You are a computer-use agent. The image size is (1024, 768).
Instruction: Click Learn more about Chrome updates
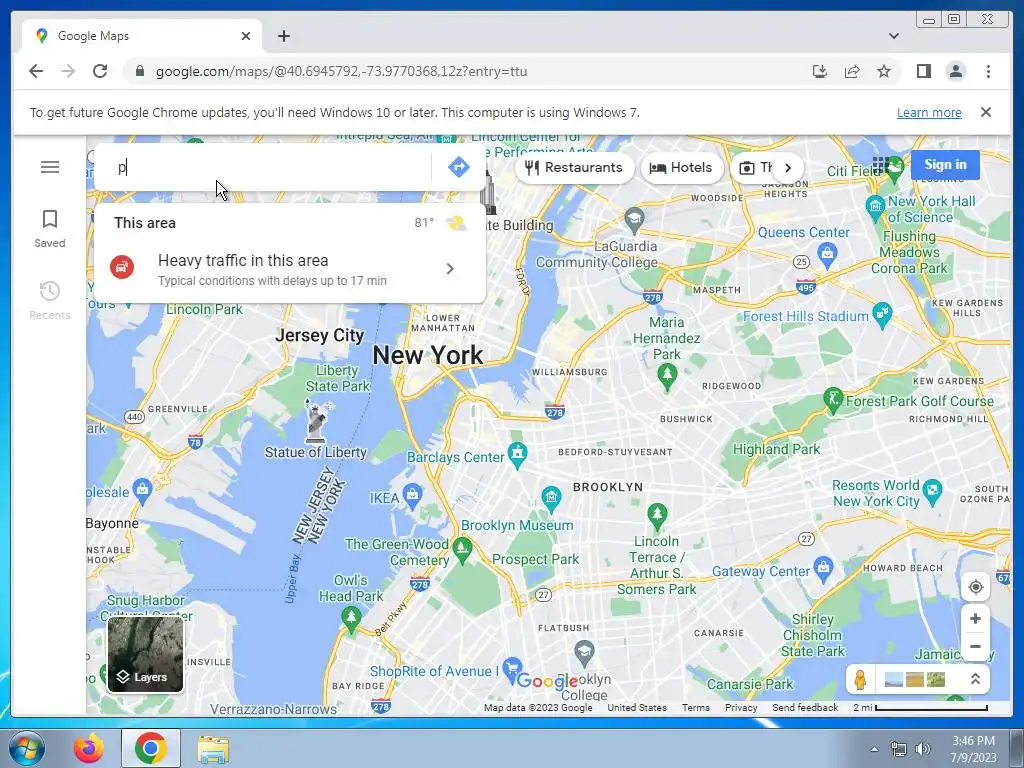tap(929, 112)
